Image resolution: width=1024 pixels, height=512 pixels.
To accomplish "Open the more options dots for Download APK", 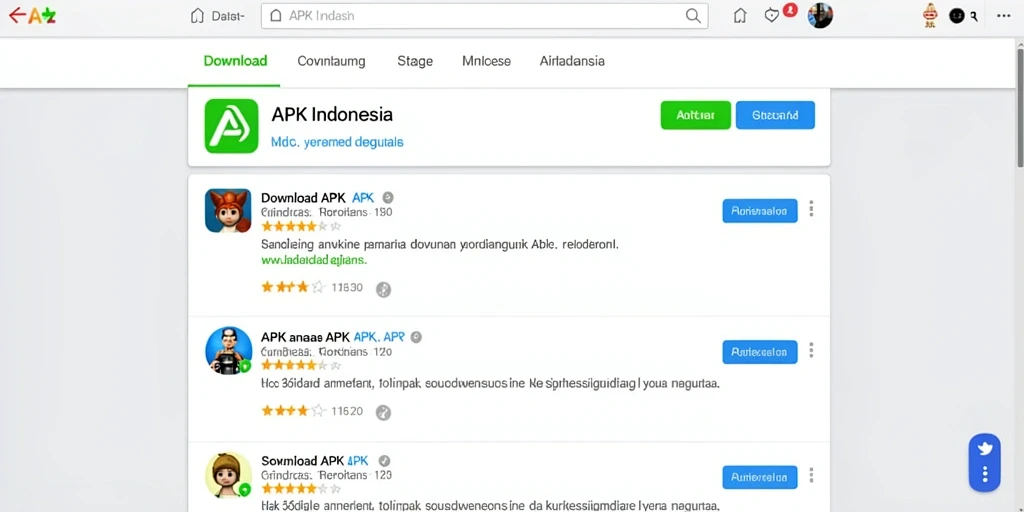I will coord(811,209).
